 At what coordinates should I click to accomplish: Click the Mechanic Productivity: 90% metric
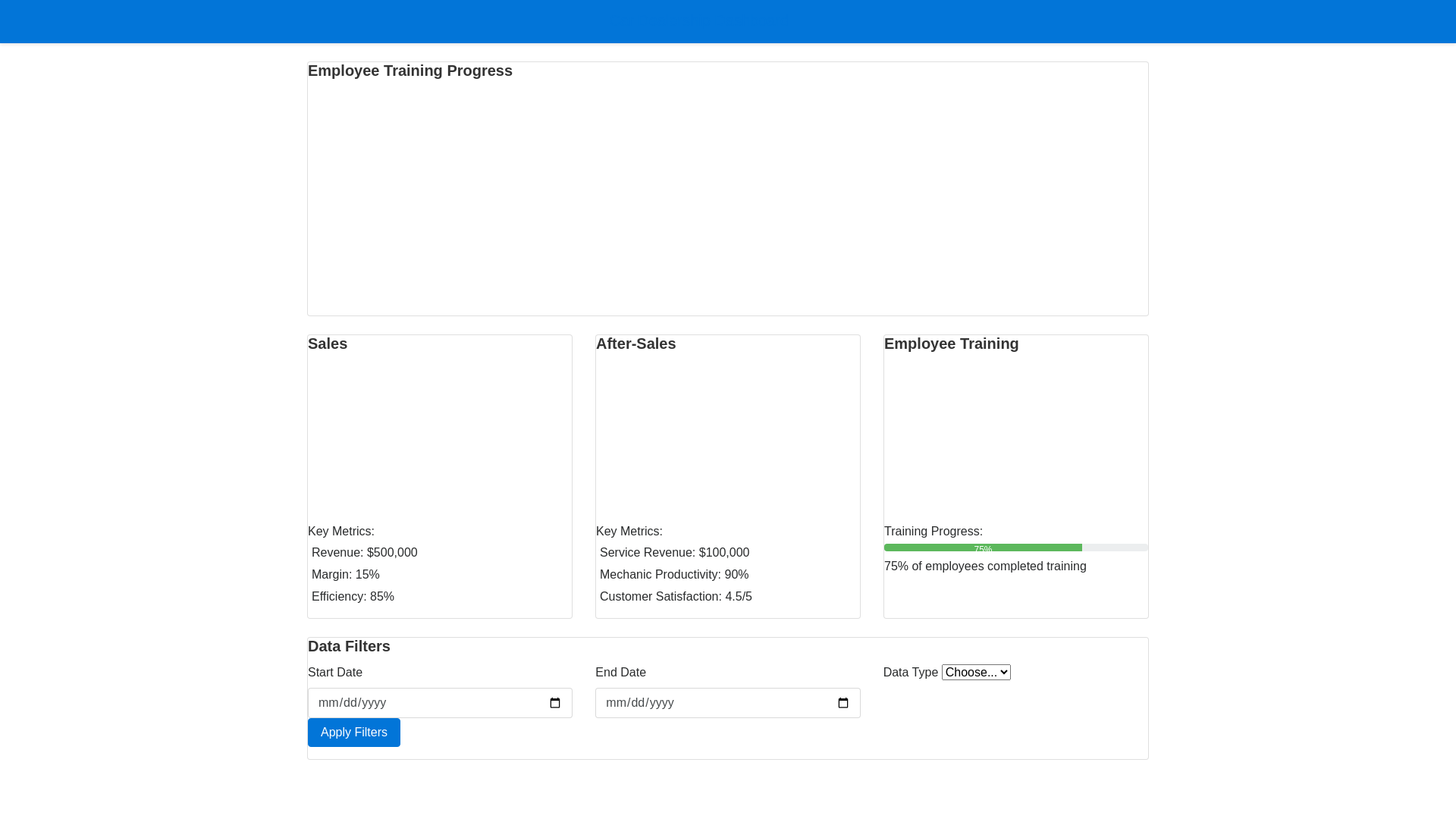[x=673, y=575]
